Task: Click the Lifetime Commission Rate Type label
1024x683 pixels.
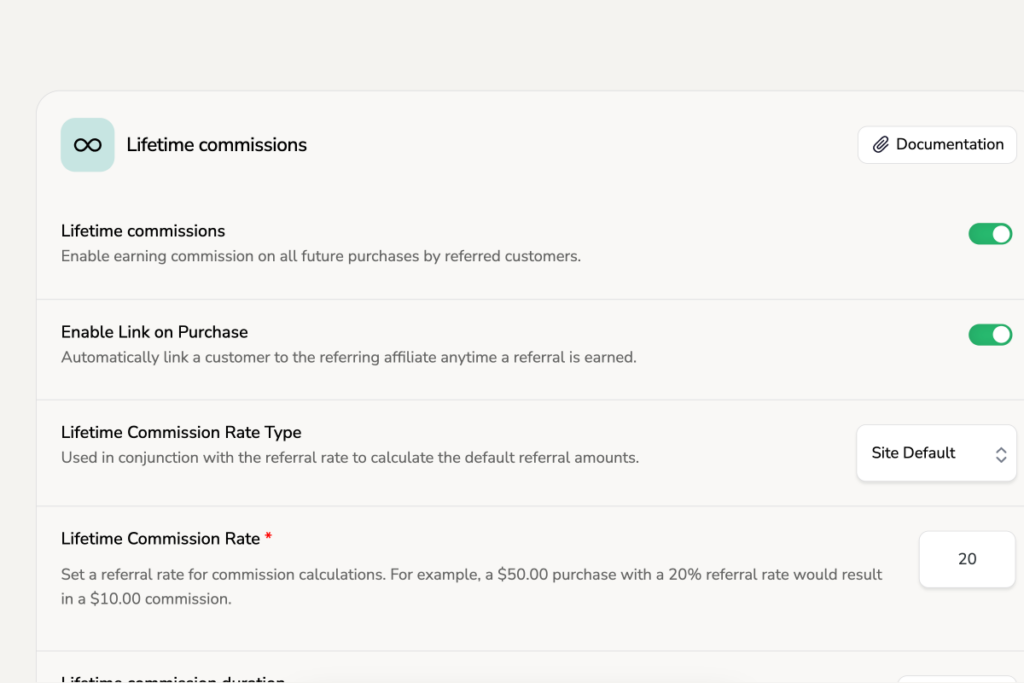Action: pyautogui.click(x=181, y=432)
